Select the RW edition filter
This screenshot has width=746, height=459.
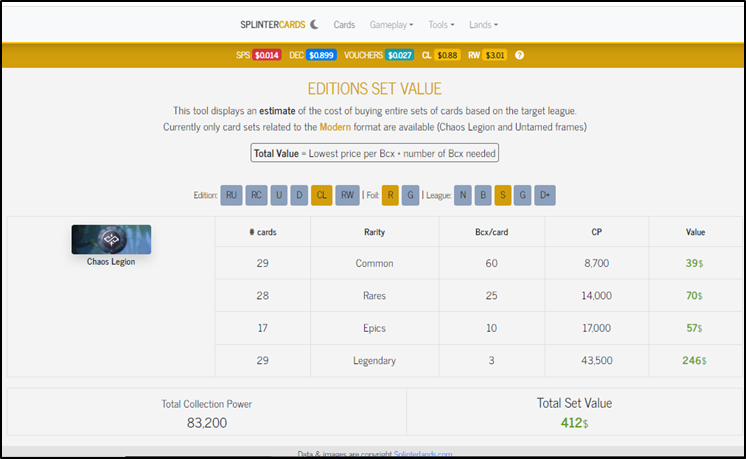click(347, 195)
